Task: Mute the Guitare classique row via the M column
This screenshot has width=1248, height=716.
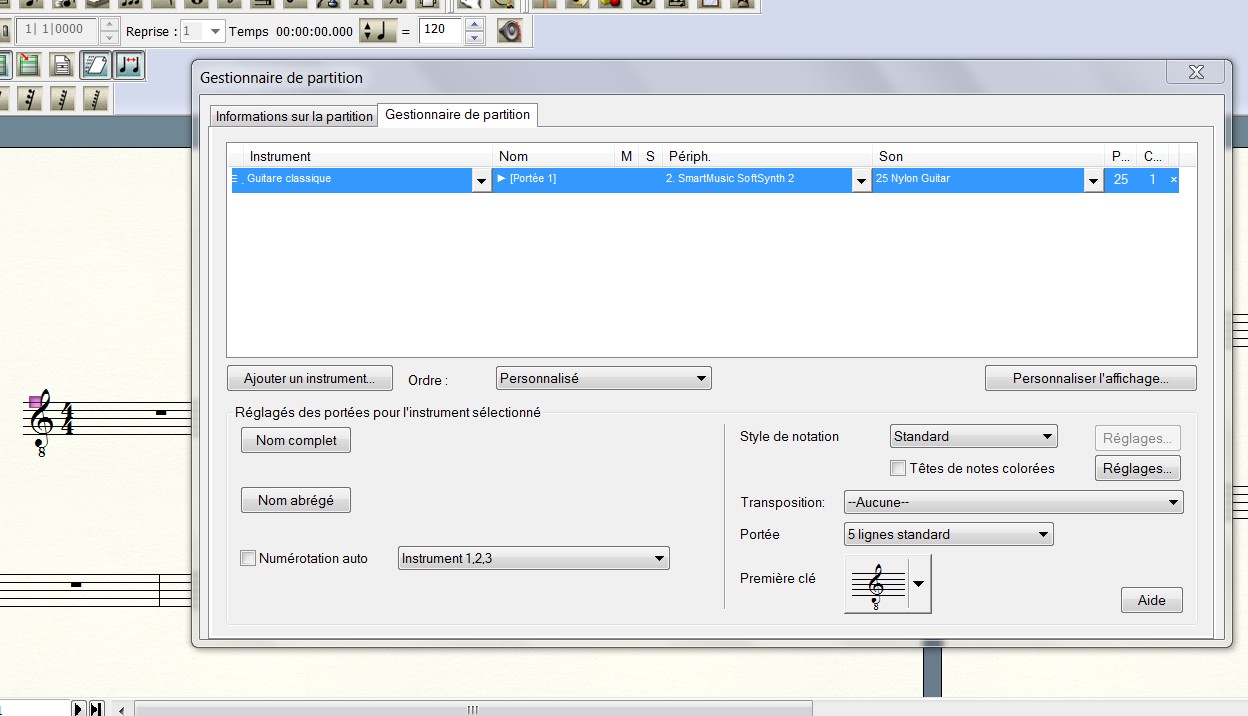Action: tap(626, 180)
